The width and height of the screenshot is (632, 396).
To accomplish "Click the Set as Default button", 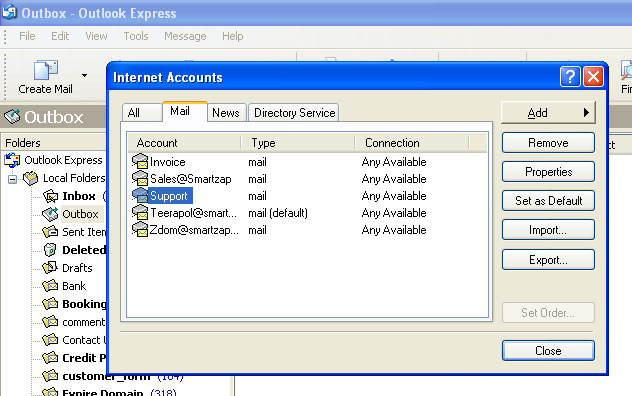I will tap(548, 201).
